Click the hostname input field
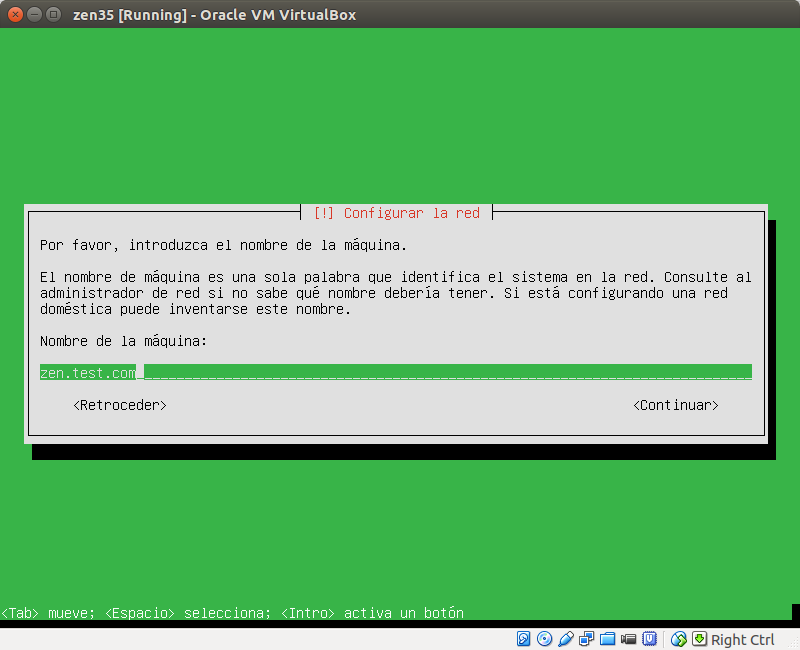The image size is (800, 650). 400,371
